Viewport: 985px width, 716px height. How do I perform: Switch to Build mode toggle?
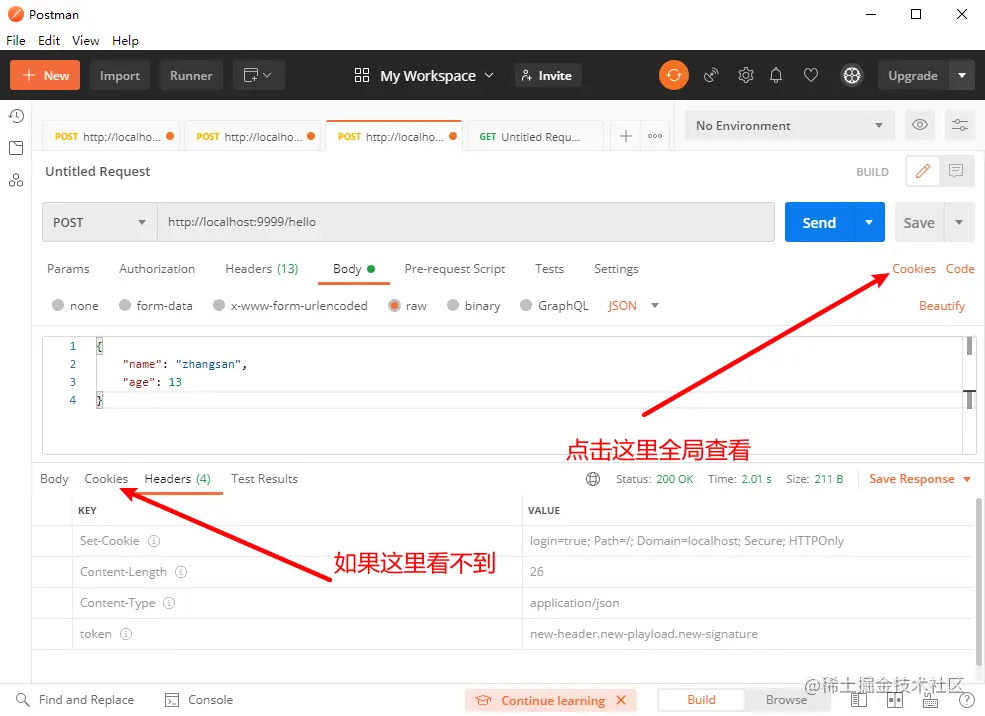701,700
